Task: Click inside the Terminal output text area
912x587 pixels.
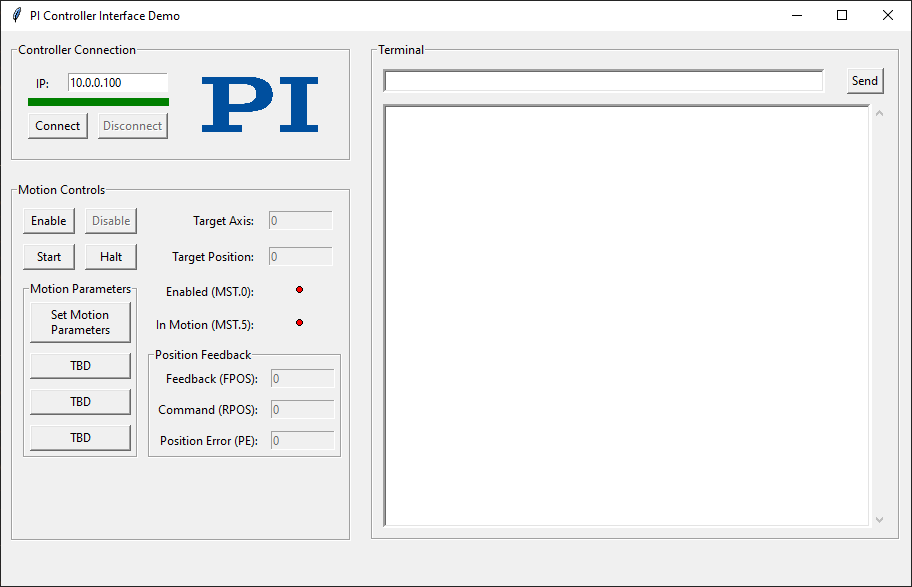Action: pos(626,316)
